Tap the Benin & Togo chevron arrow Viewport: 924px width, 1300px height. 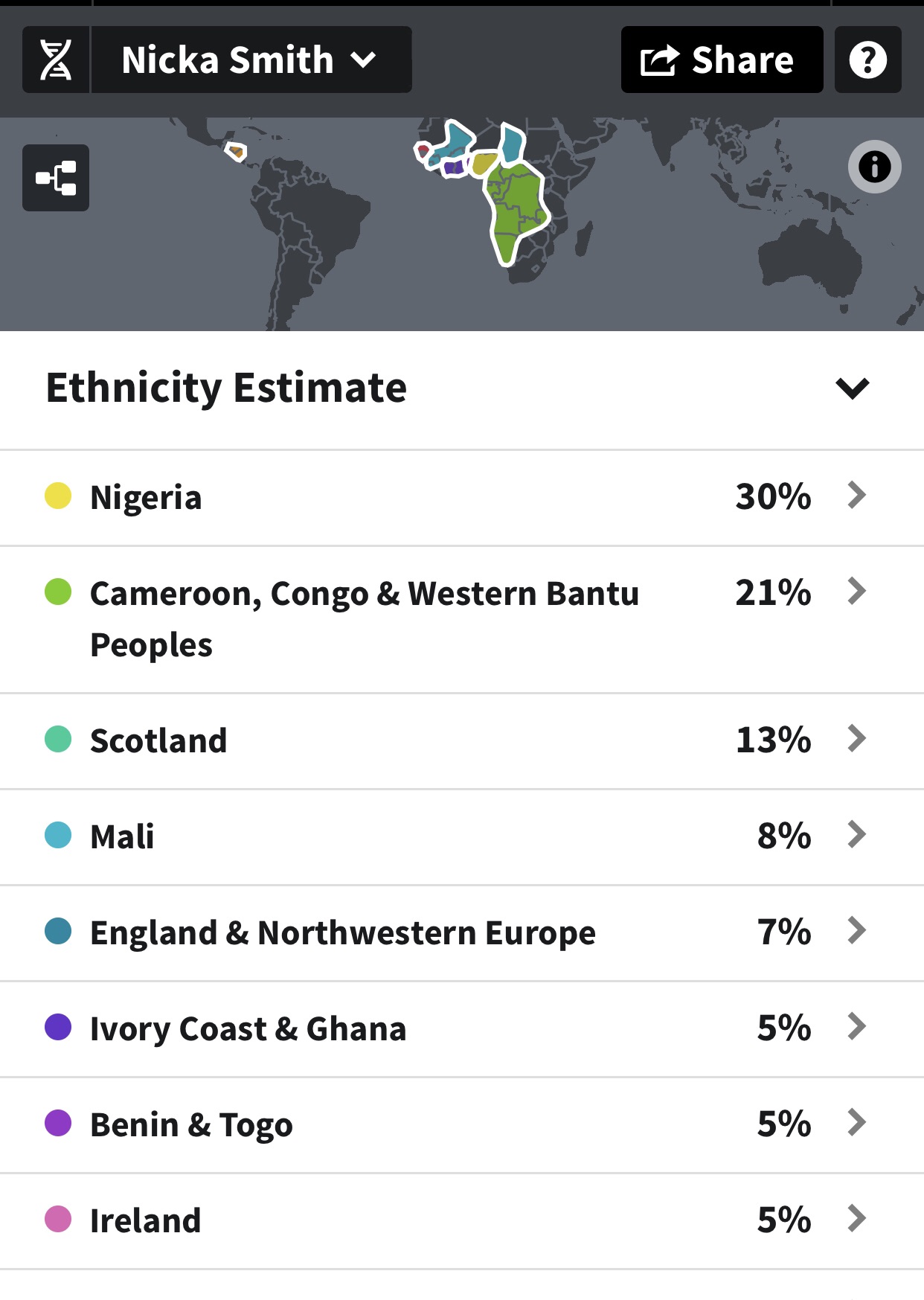pyautogui.click(x=857, y=1123)
